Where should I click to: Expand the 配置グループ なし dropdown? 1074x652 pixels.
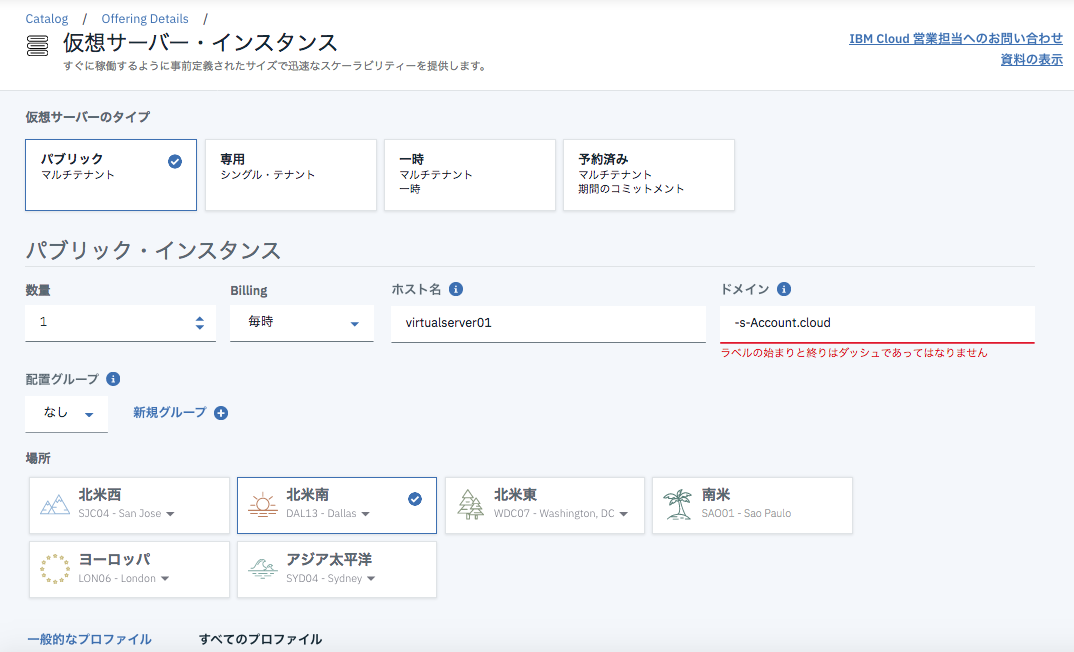click(x=66, y=413)
